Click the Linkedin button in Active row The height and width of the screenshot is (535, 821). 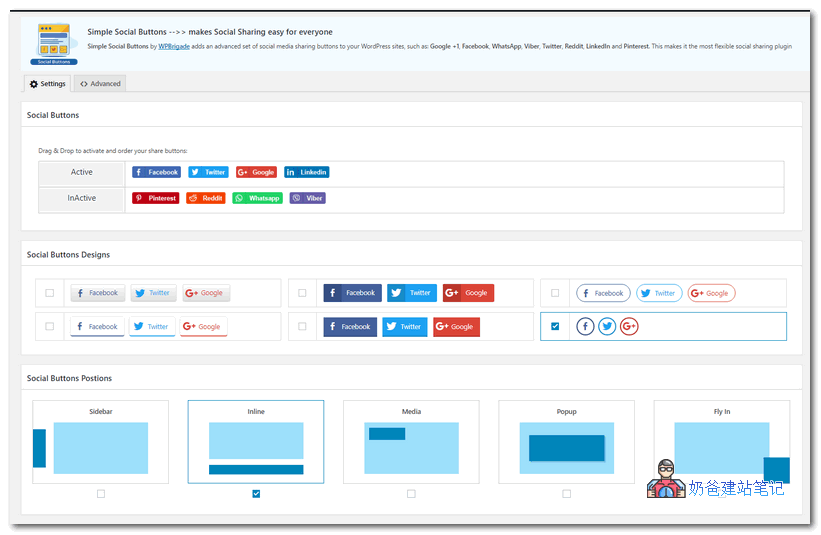point(306,172)
